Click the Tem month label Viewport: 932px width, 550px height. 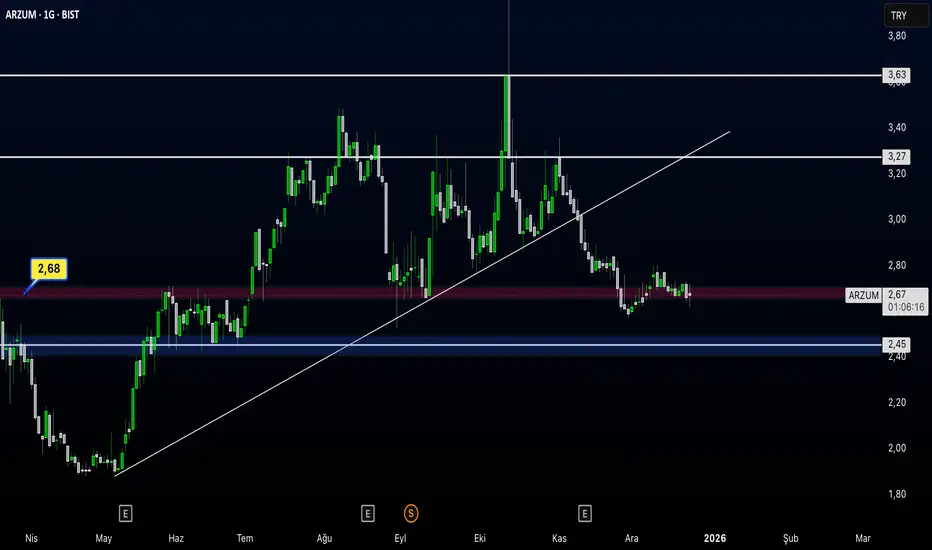[245, 538]
